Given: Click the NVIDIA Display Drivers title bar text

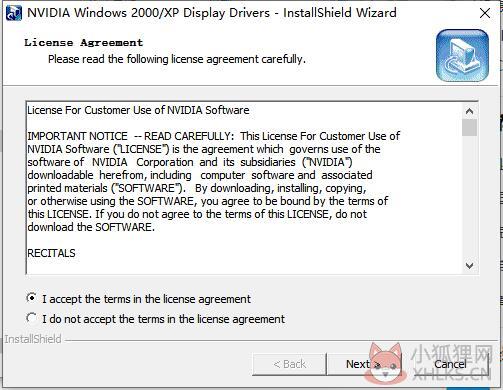Looking at the screenshot, I should (x=212, y=13).
